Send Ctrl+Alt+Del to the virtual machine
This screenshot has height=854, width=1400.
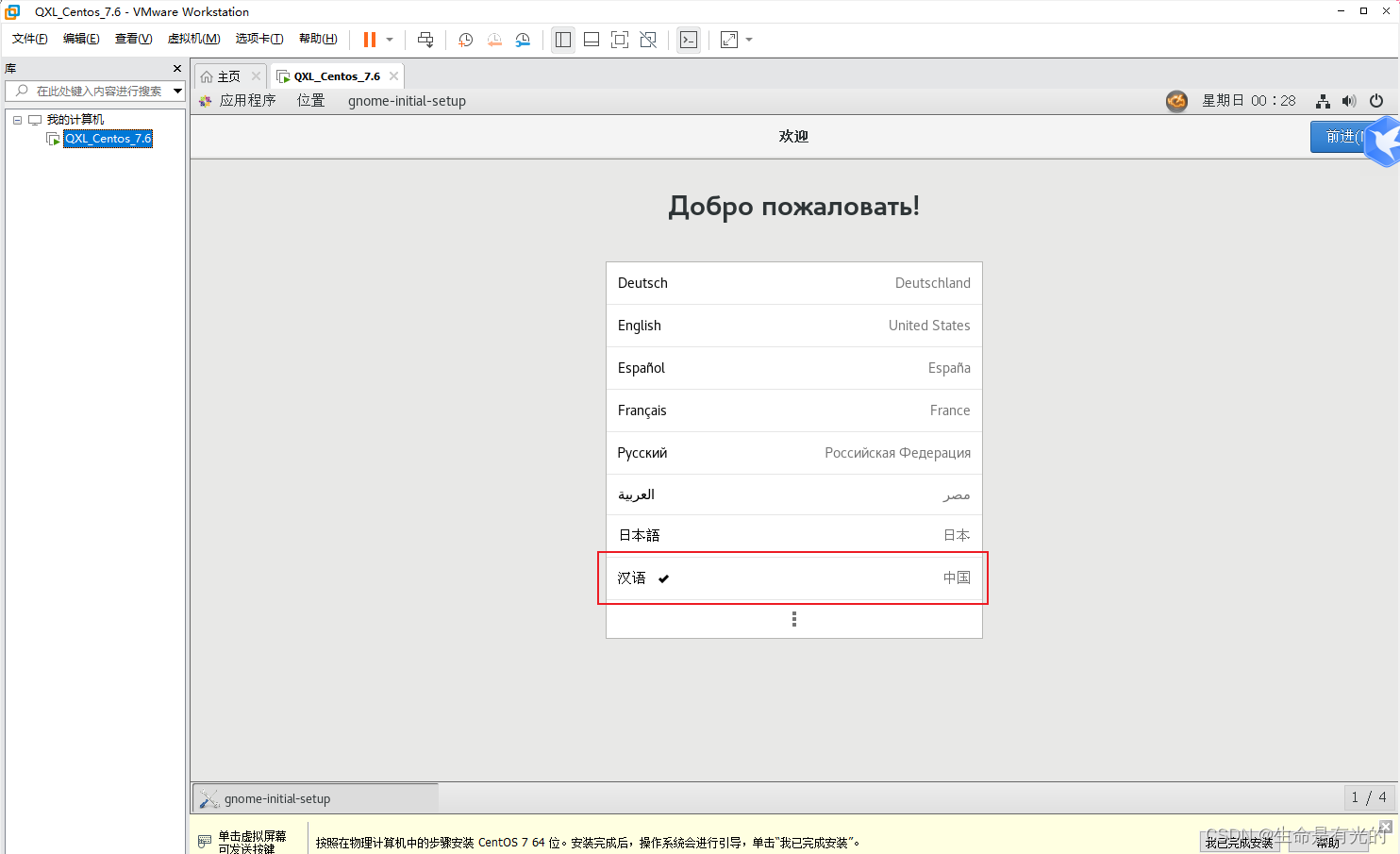tap(425, 40)
